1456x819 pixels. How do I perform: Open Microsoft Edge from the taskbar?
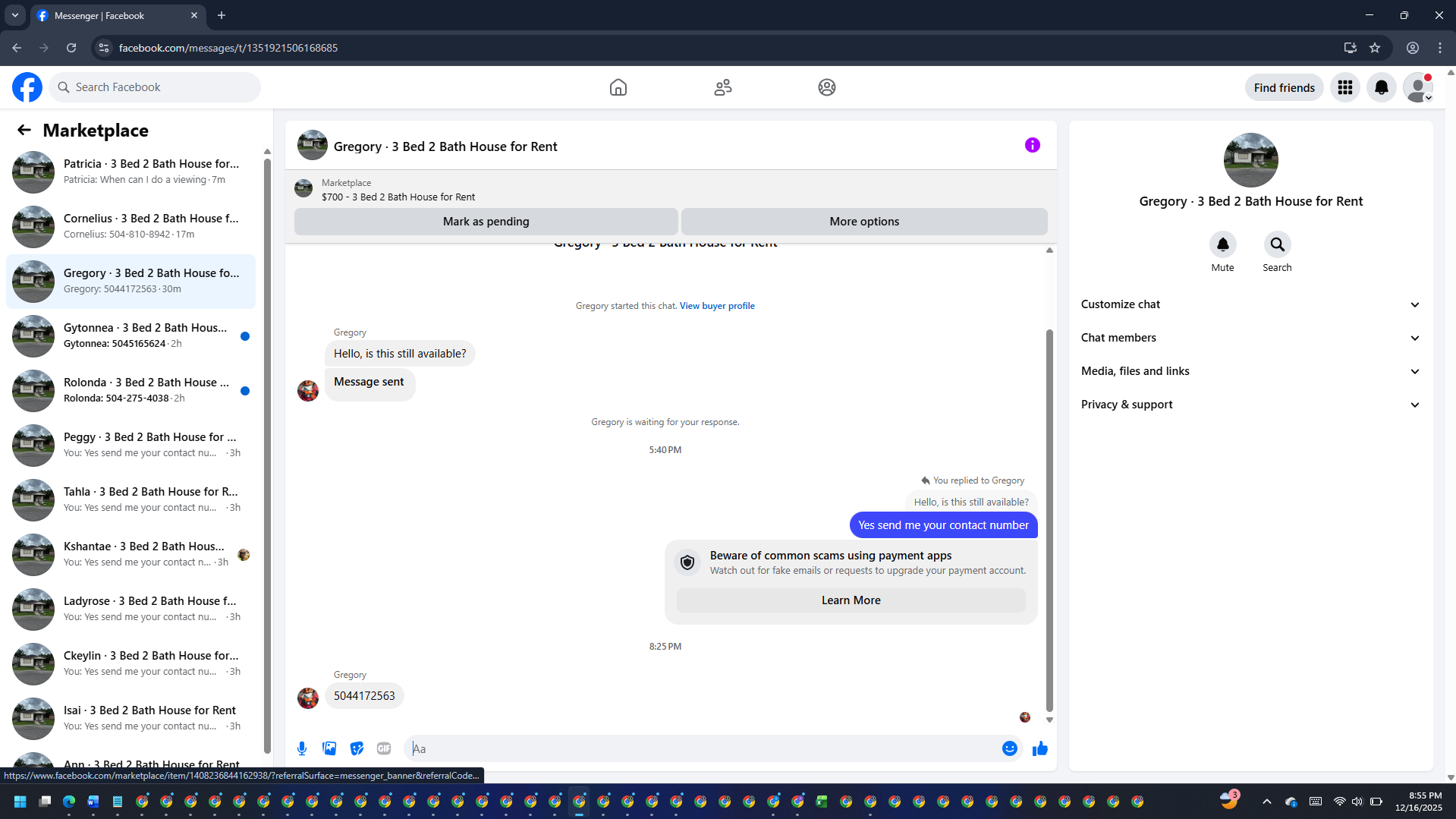coord(69,802)
